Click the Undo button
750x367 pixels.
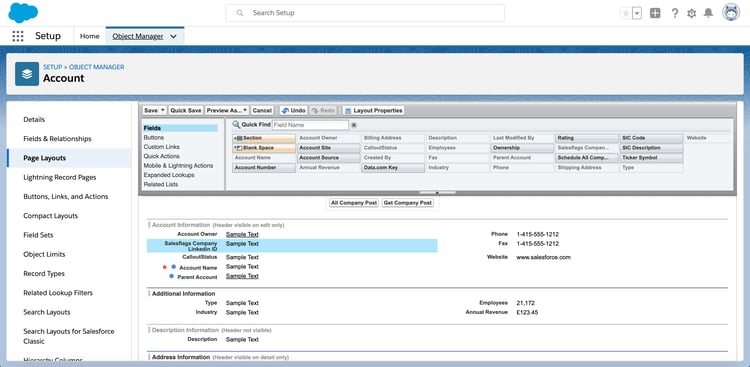coord(293,111)
